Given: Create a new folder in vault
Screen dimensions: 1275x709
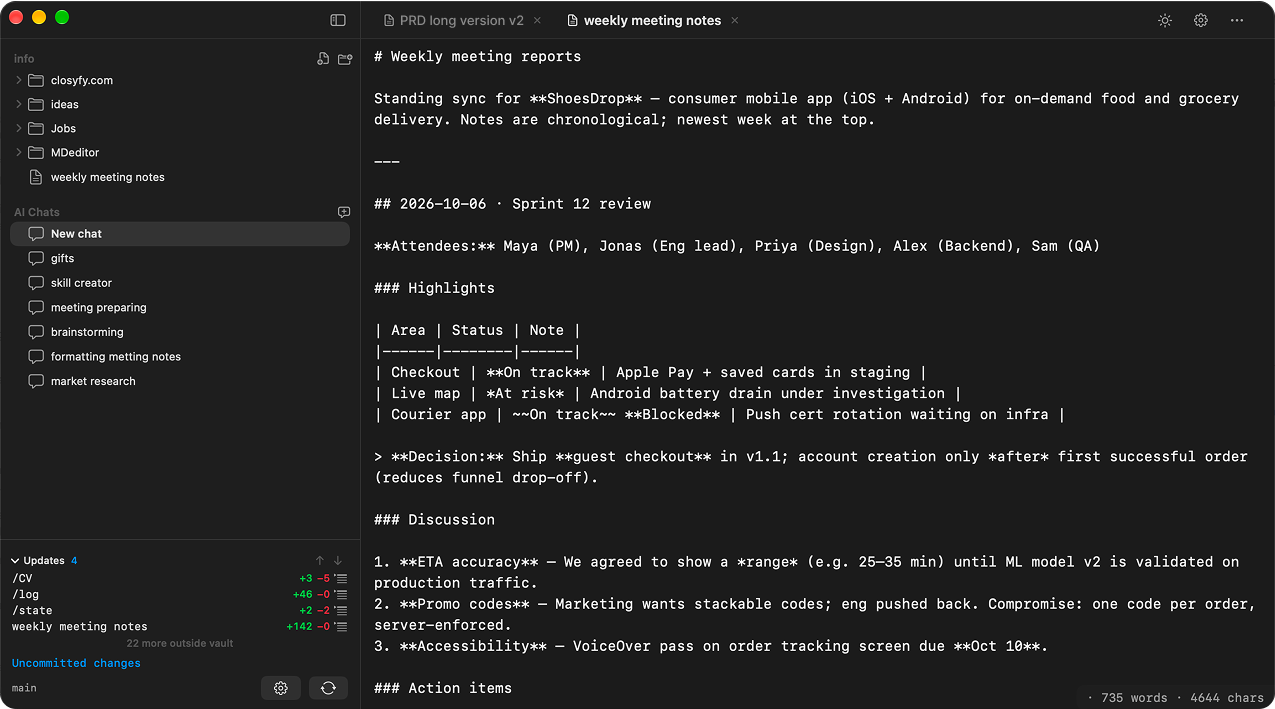Looking at the screenshot, I should [x=345, y=59].
